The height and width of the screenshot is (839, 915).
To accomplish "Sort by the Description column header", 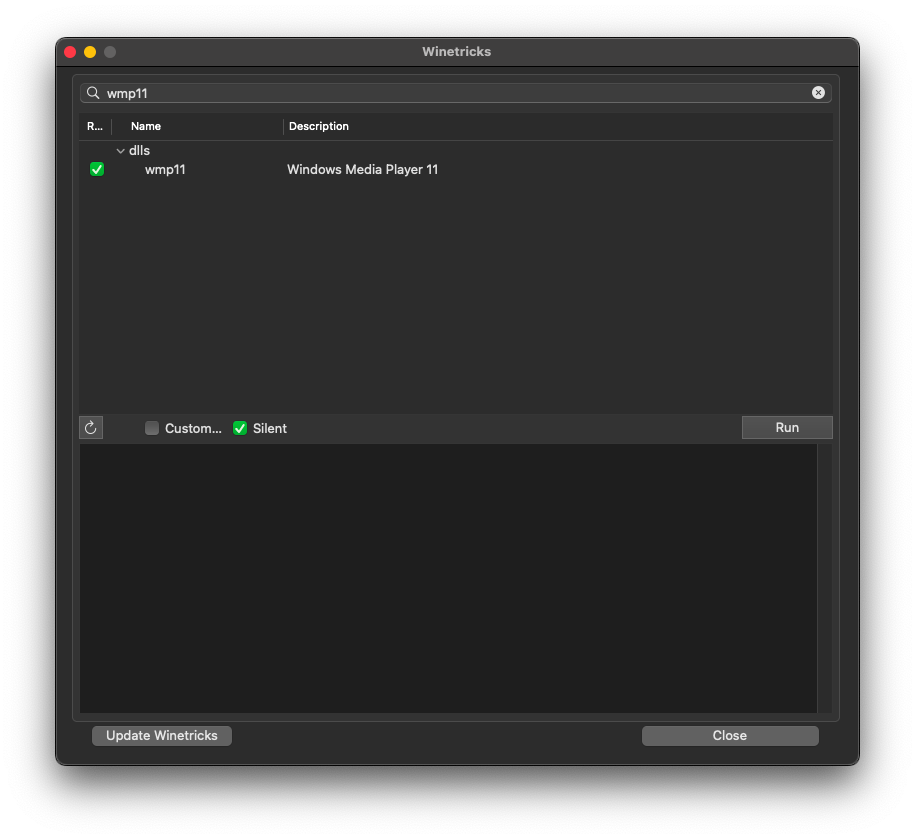I will pos(319,127).
